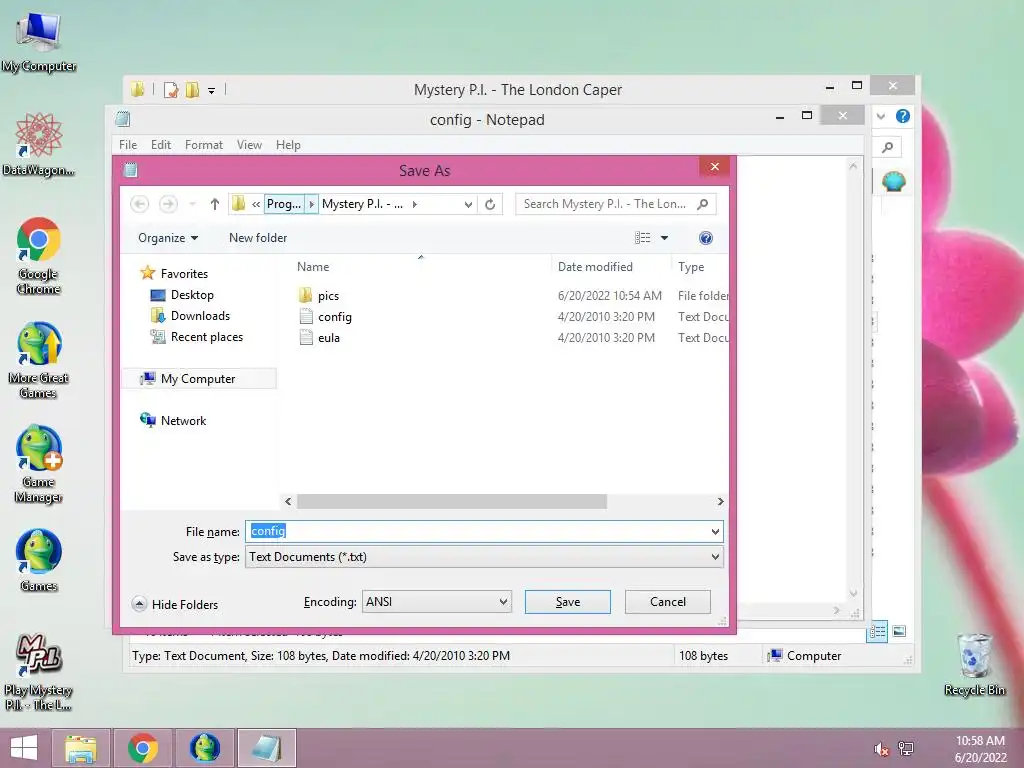The image size is (1024, 768).
Task: Open help in Explorer window
Action: click(x=903, y=116)
